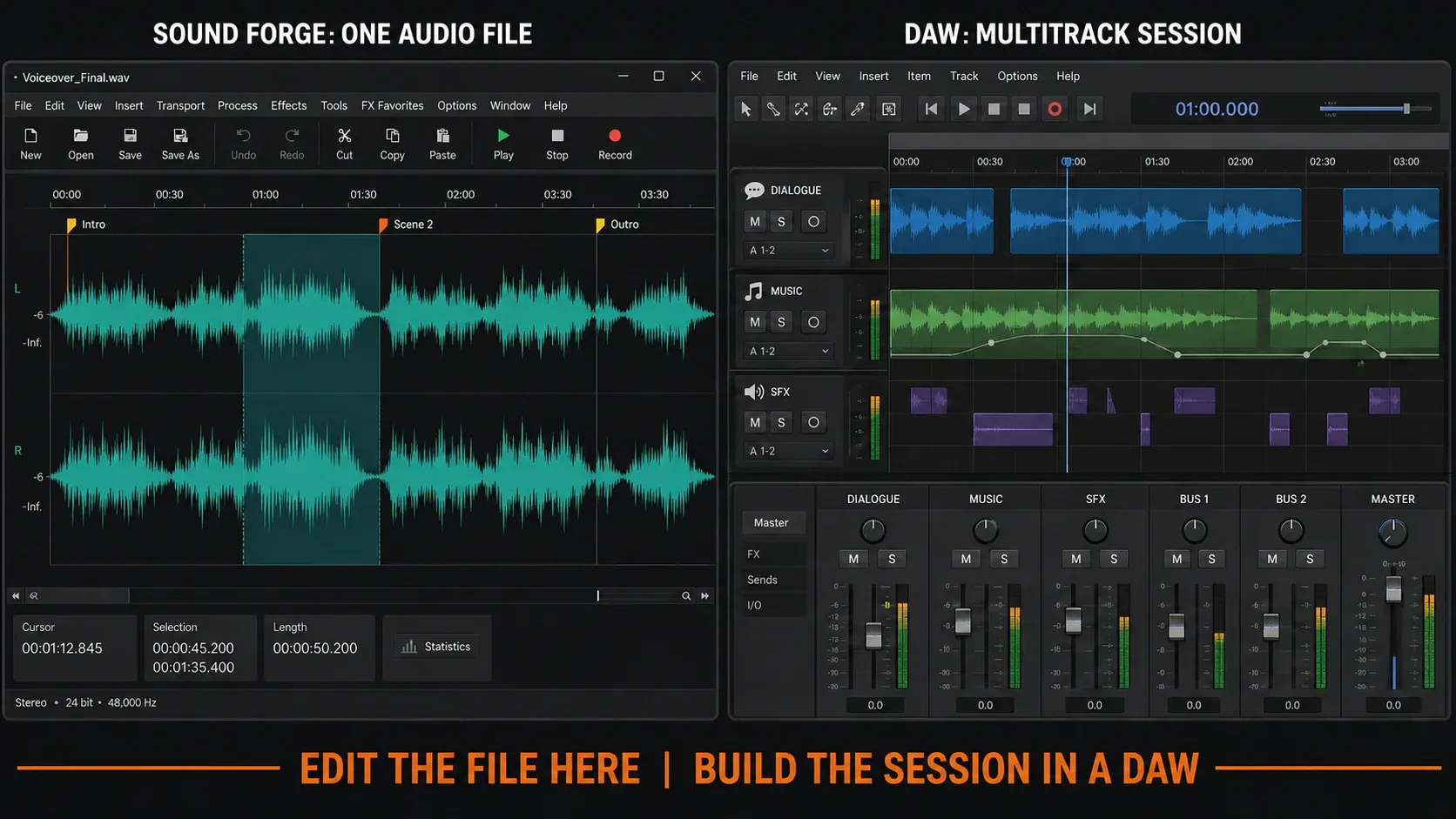Click the DAW transport red record button
The width and height of the screenshot is (1456, 819).
pyautogui.click(x=1055, y=109)
